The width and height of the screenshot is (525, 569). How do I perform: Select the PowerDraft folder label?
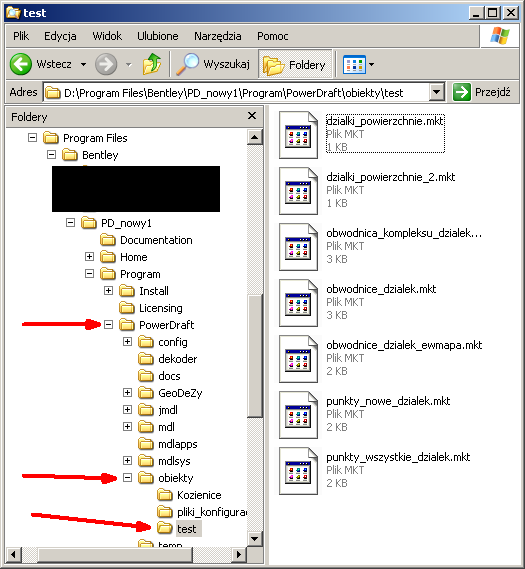[167, 325]
